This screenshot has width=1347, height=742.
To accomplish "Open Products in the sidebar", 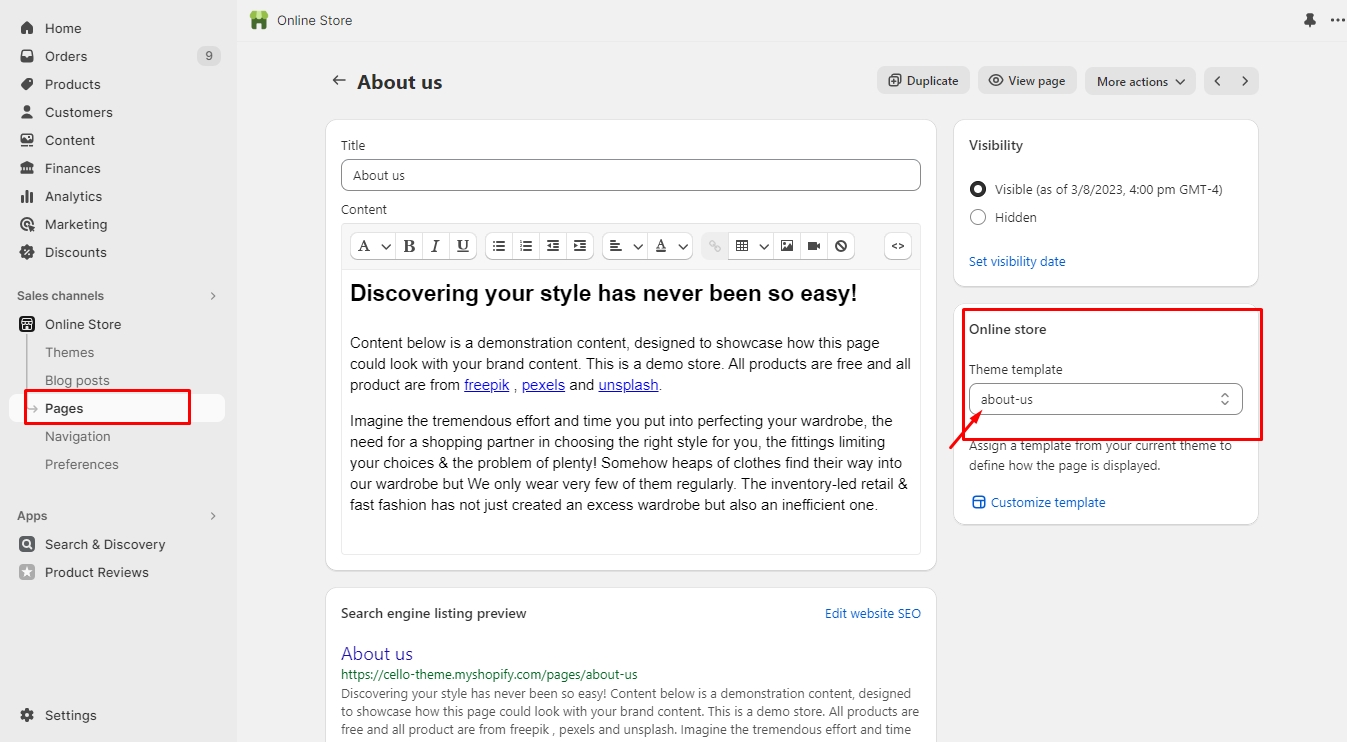I will pos(72,84).
